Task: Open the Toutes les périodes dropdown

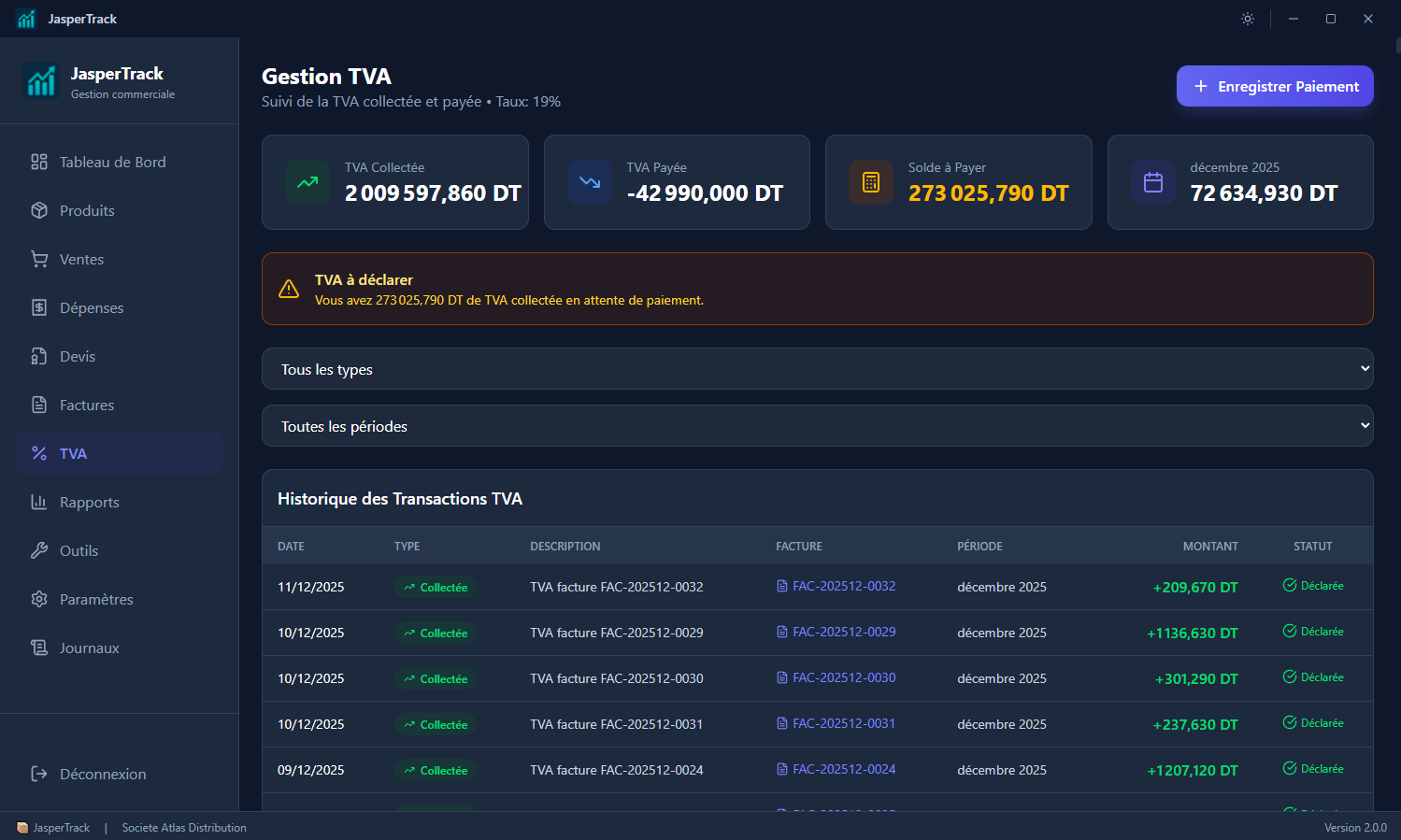Action: (818, 426)
